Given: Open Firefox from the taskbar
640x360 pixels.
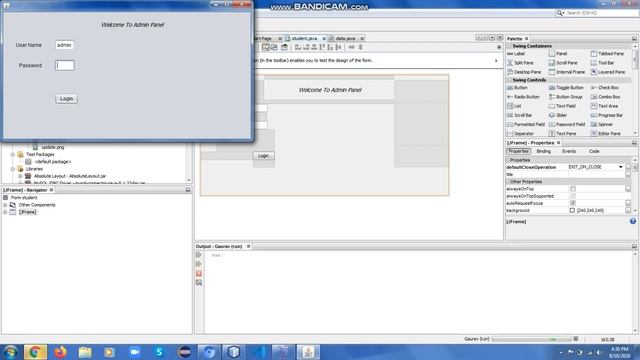Looking at the screenshot, I should [x=60, y=352].
